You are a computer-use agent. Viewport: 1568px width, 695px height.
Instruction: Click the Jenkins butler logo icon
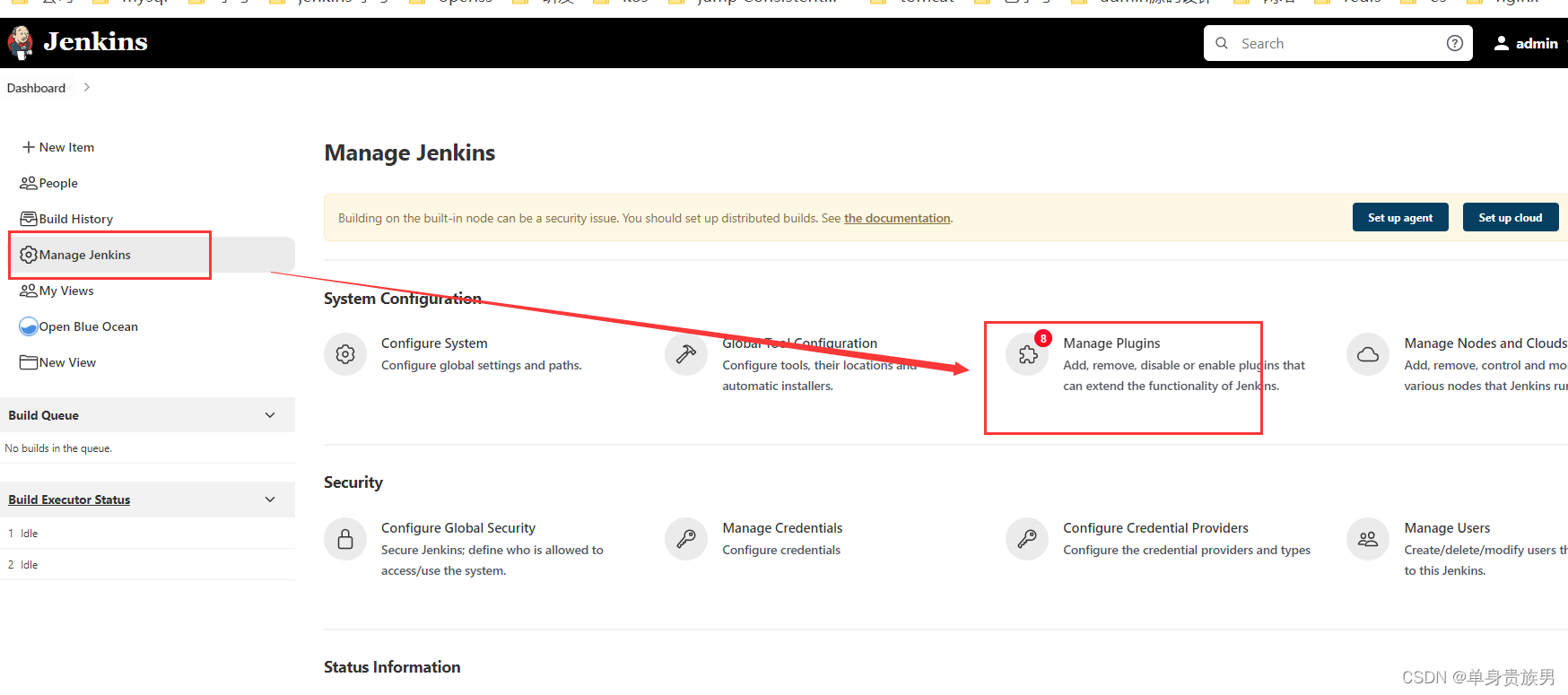coord(21,42)
